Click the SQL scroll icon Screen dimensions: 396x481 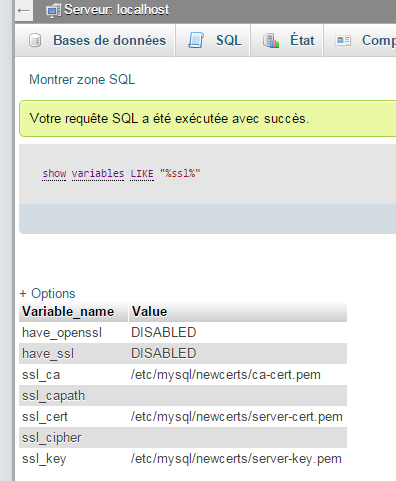[x=196, y=40]
